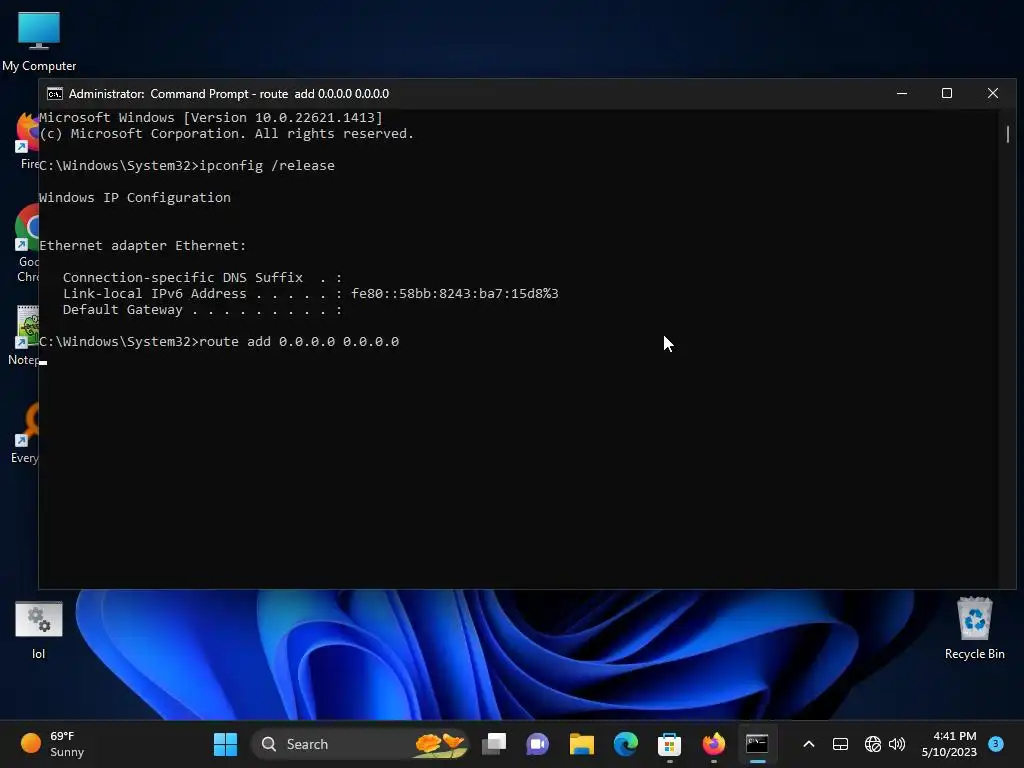
Task: Maximize the Command Prompt window
Action: point(947,93)
